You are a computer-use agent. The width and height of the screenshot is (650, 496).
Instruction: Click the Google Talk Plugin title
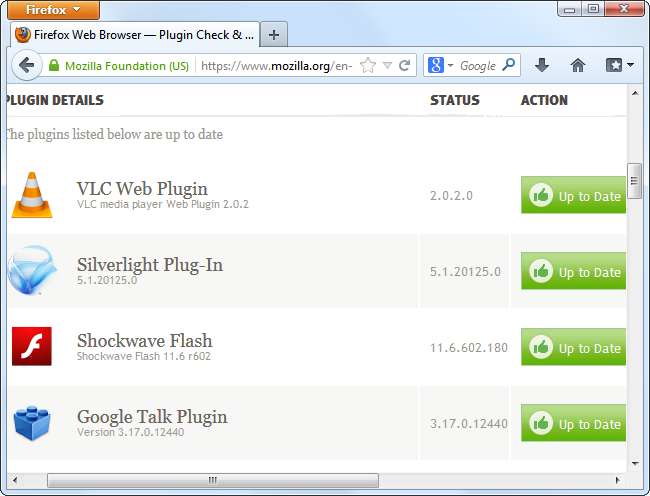(x=152, y=417)
